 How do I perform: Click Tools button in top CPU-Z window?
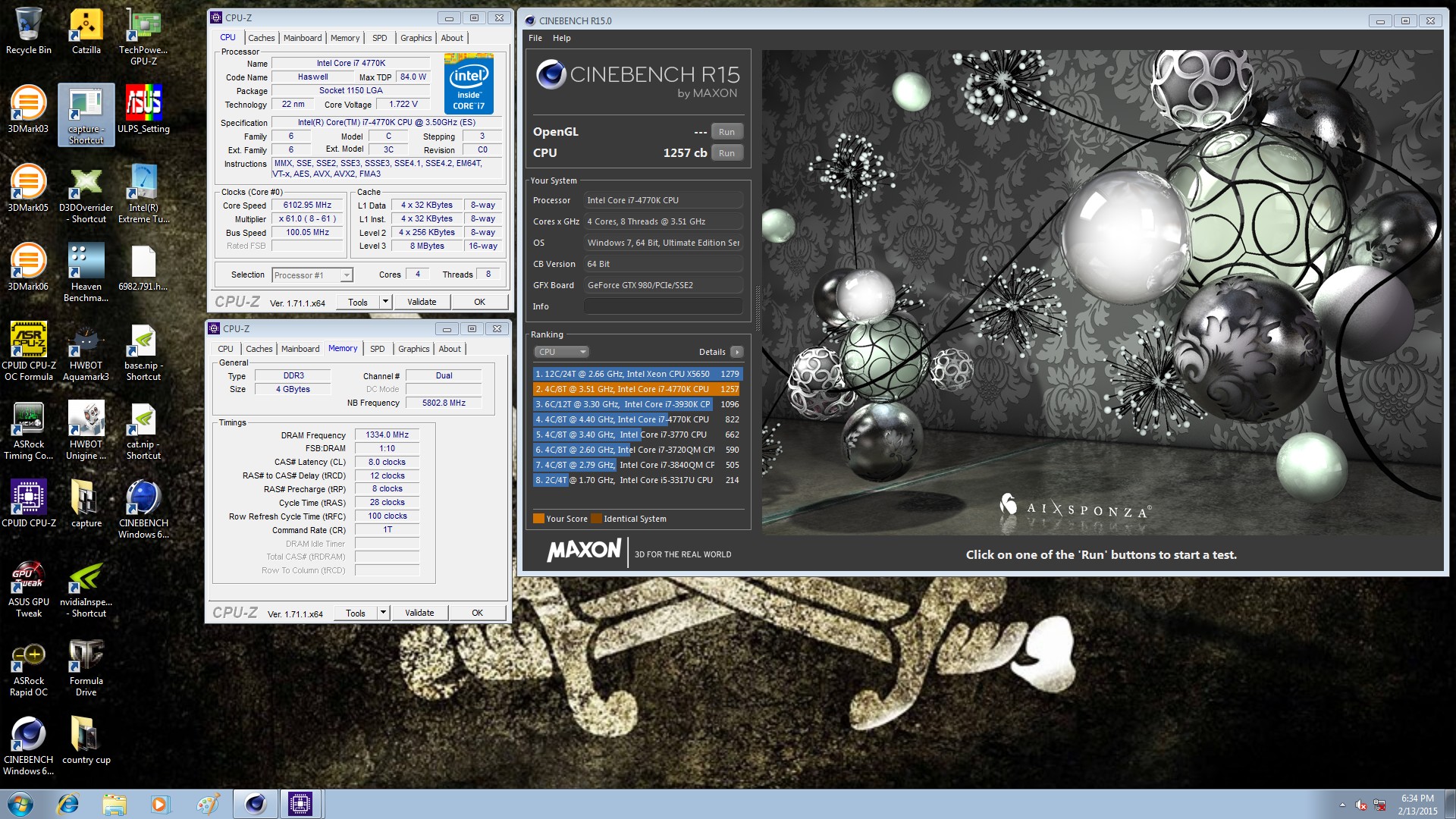pyautogui.click(x=358, y=302)
